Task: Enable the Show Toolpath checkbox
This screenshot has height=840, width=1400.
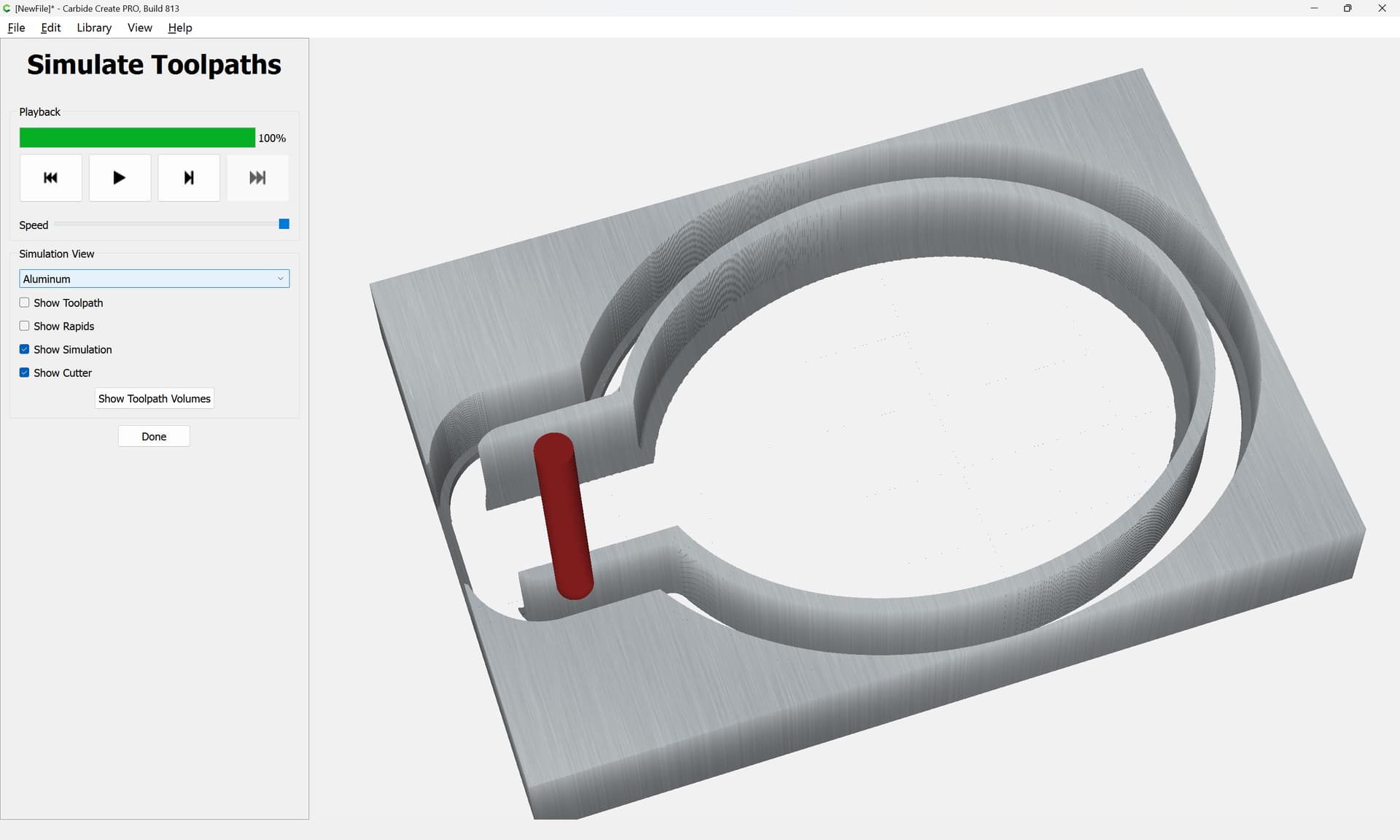Action: (x=24, y=303)
